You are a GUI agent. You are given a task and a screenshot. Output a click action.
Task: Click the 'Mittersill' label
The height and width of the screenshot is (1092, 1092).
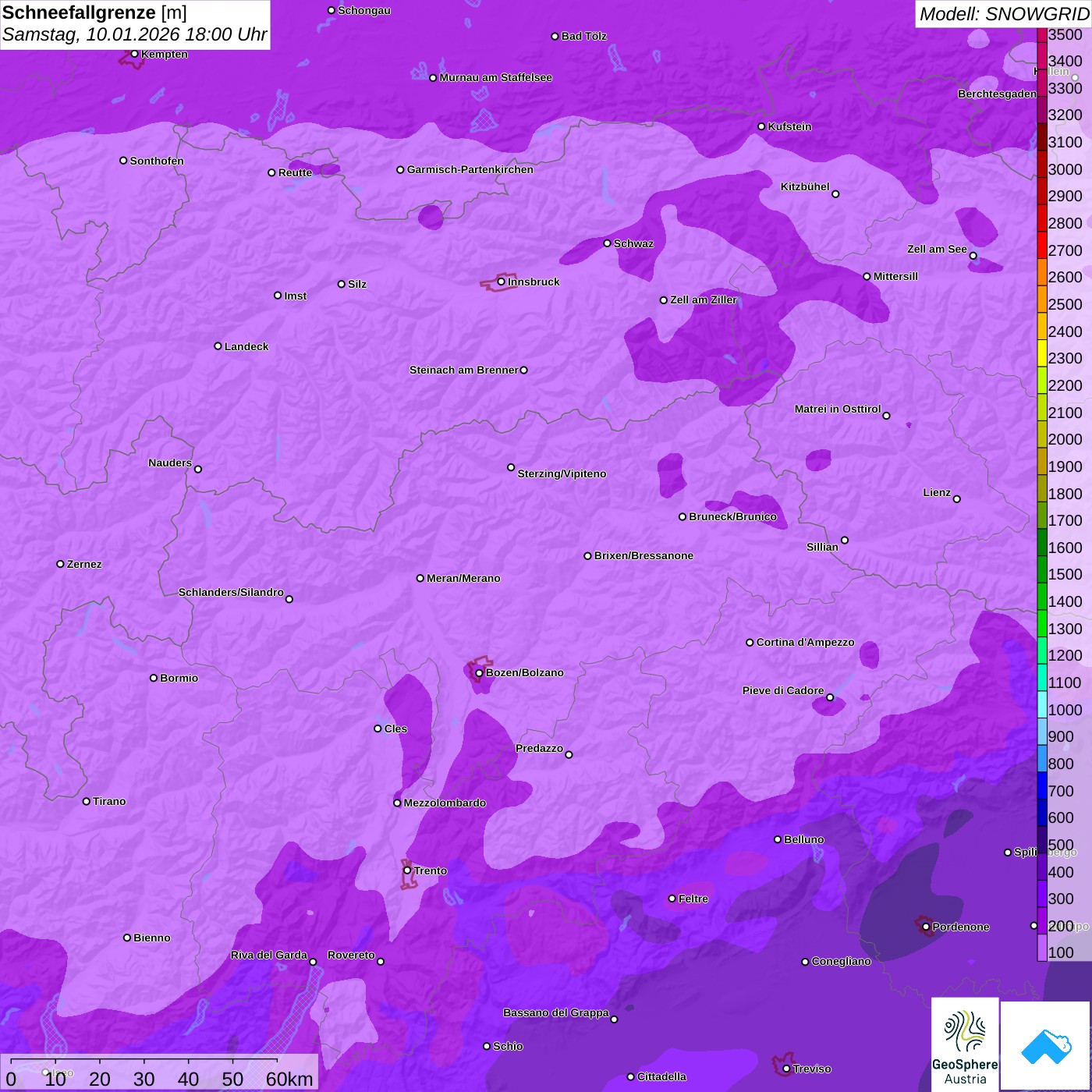[x=896, y=276]
